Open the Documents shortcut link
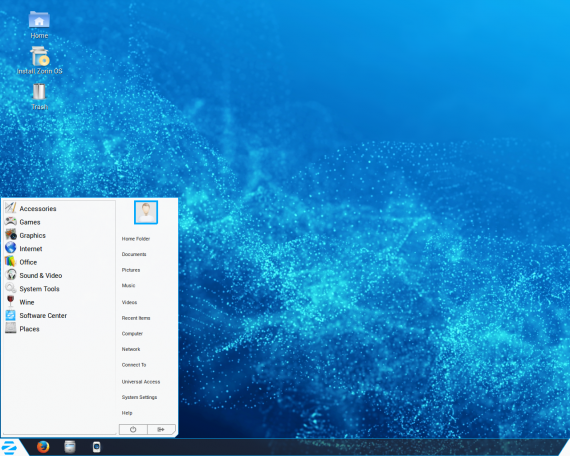Screen dimensions: 570x456 click(134, 254)
